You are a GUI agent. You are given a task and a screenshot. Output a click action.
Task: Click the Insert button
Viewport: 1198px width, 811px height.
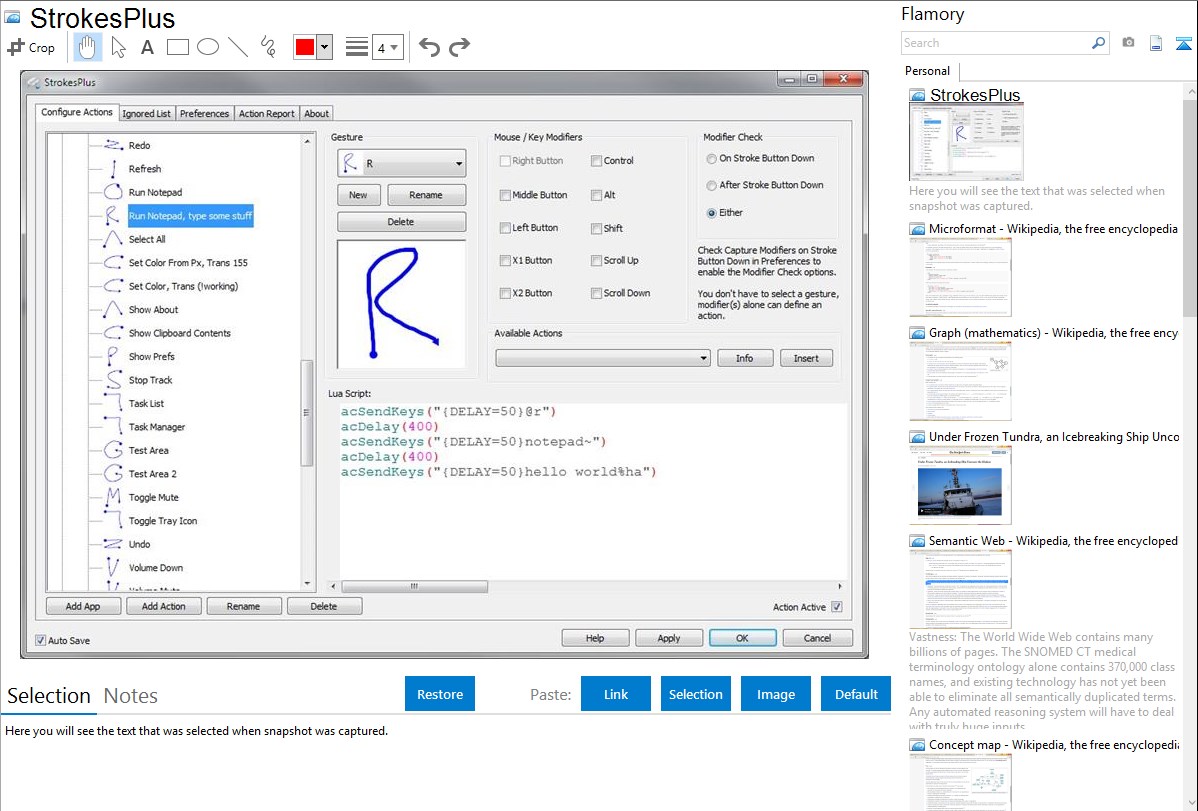(806, 358)
